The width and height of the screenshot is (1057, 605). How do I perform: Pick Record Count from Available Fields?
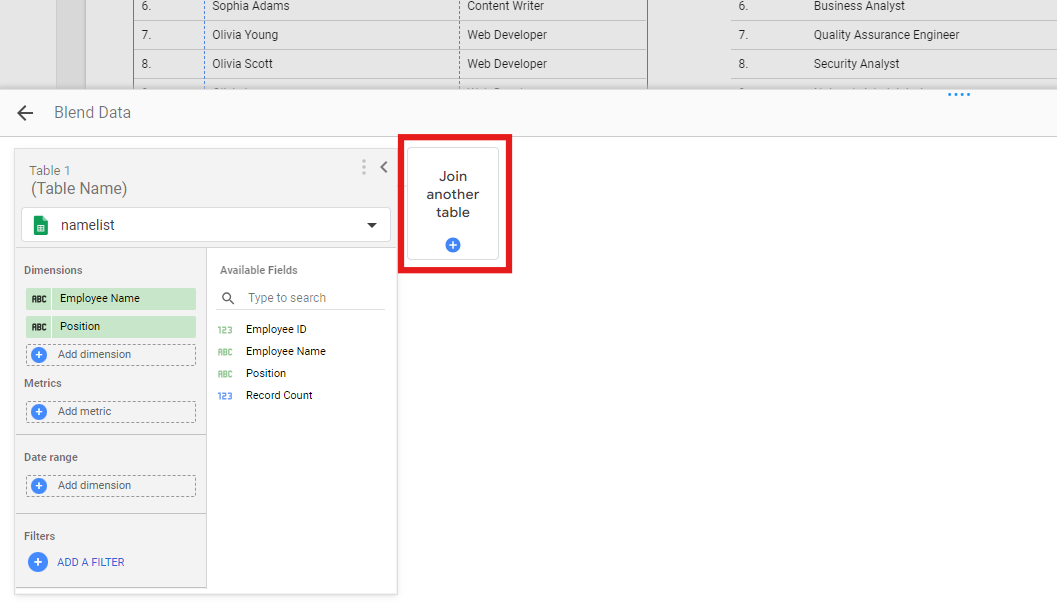click(279, 395)
